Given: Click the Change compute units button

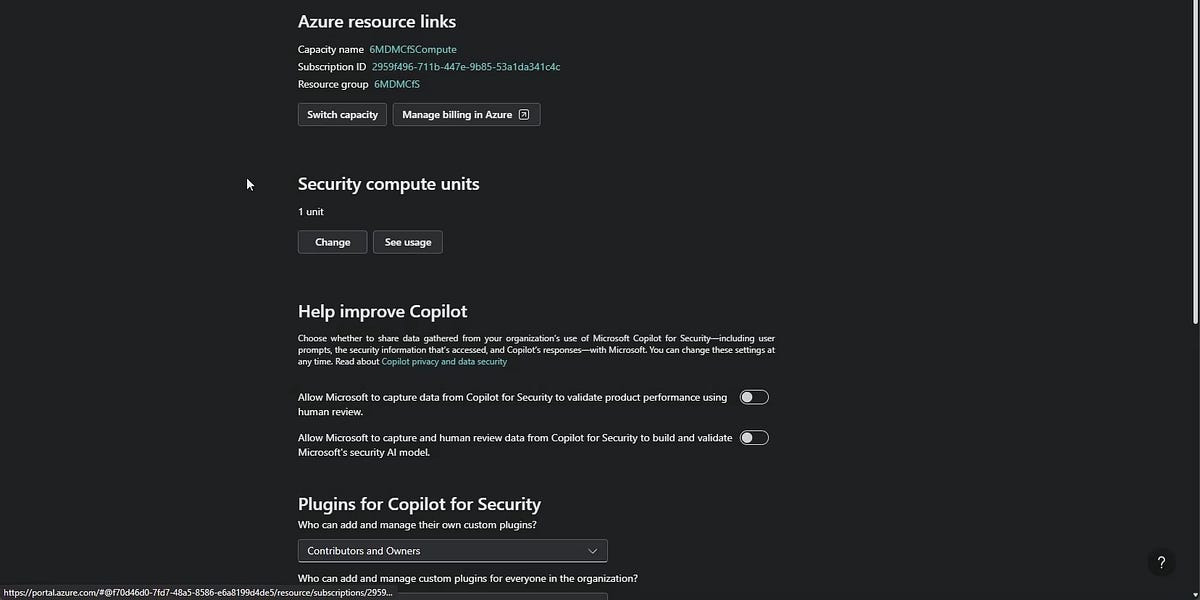Looking at the screenshot, I should [x=333, y=242].
